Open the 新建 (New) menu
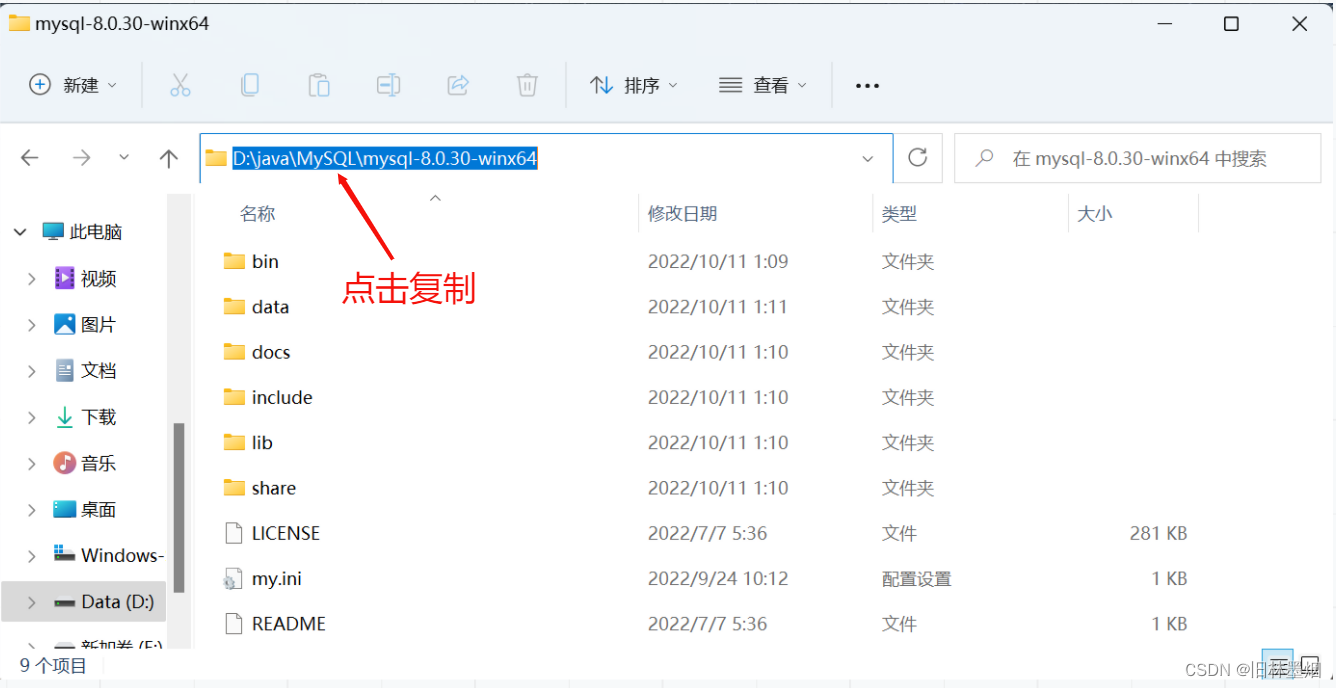 (x=73, y=85)
